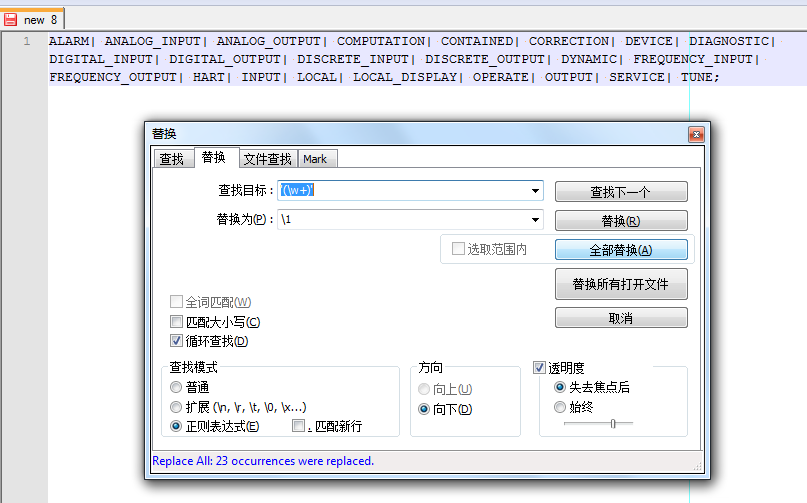Click the transparency slider handle

[x=613, y=424]
